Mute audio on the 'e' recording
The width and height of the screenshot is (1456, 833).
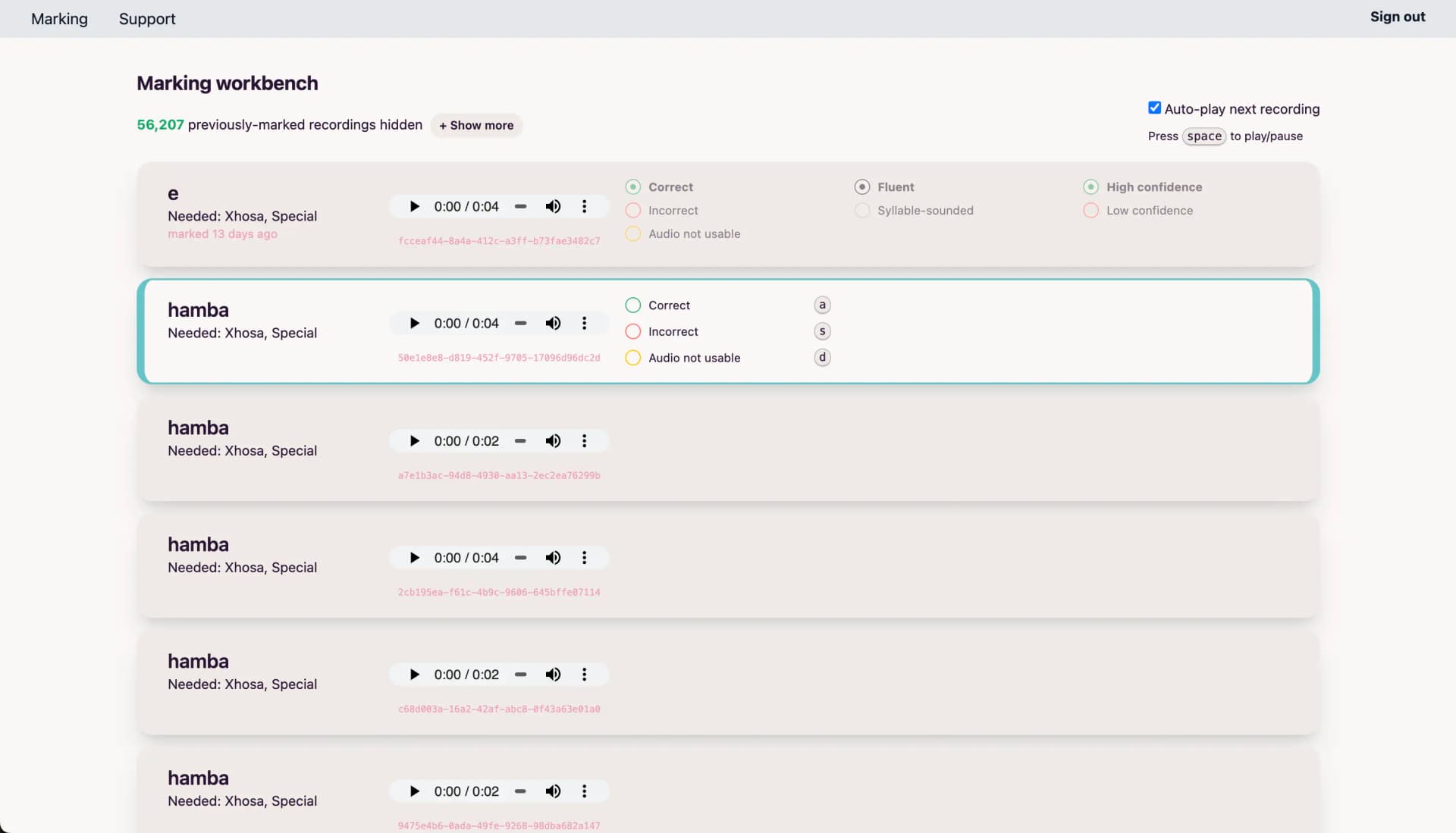click(x=553, y=207)
